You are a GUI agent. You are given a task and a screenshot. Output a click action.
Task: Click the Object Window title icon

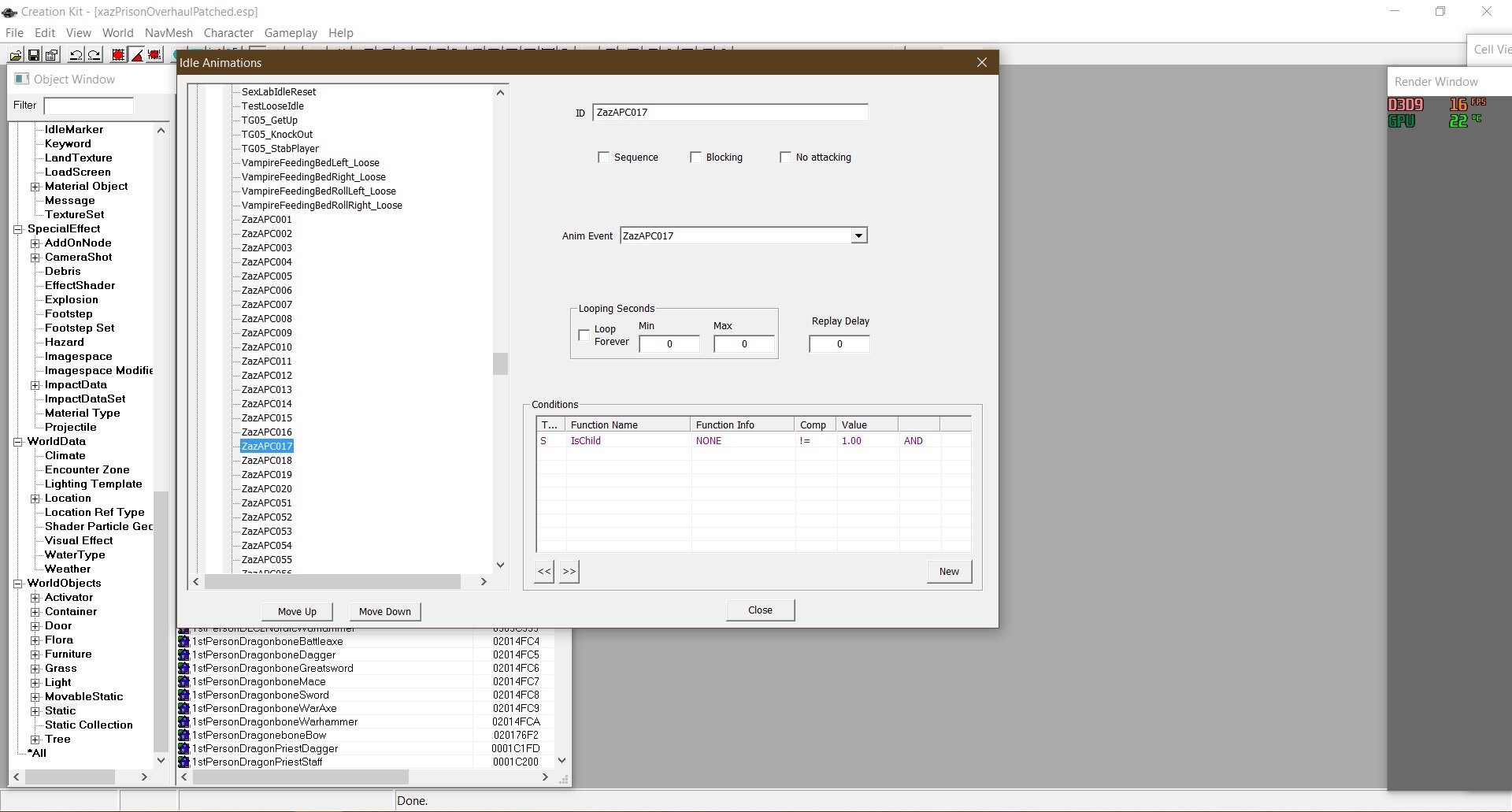tap(22, 79)
